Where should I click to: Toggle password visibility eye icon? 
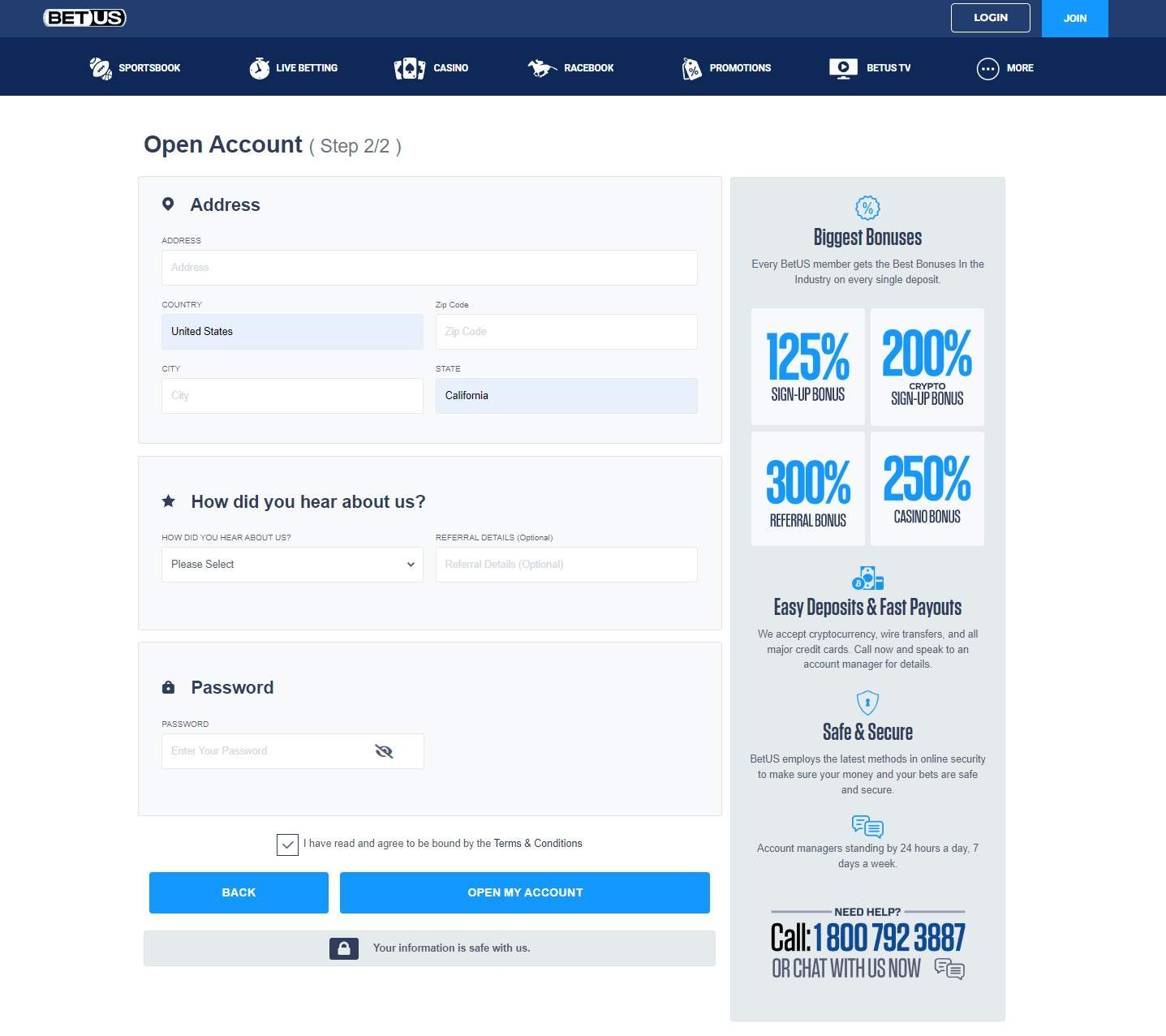click(x=384, y=751)
